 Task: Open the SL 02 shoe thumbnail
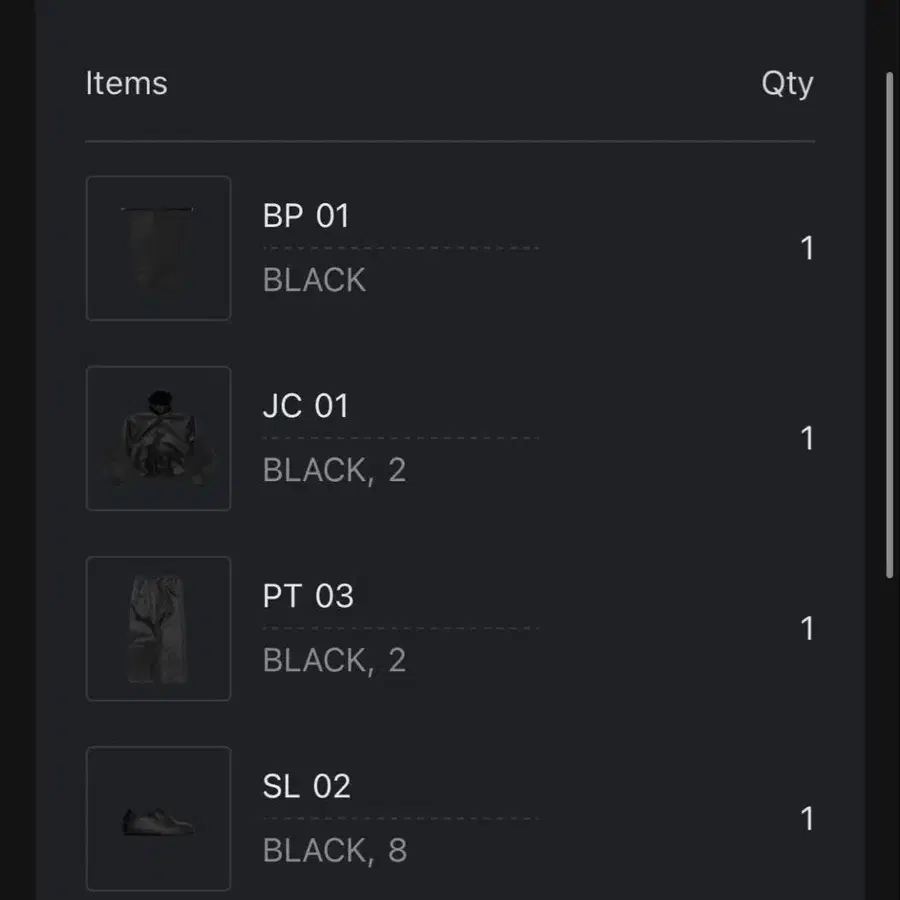click(158, 818)
